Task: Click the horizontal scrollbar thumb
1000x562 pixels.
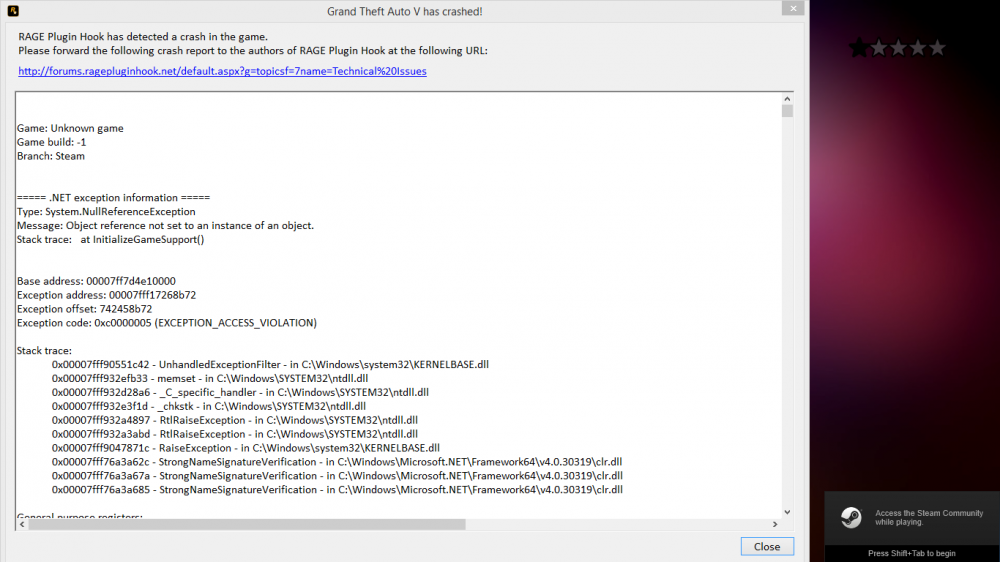Action: click(x=247, y=524)
